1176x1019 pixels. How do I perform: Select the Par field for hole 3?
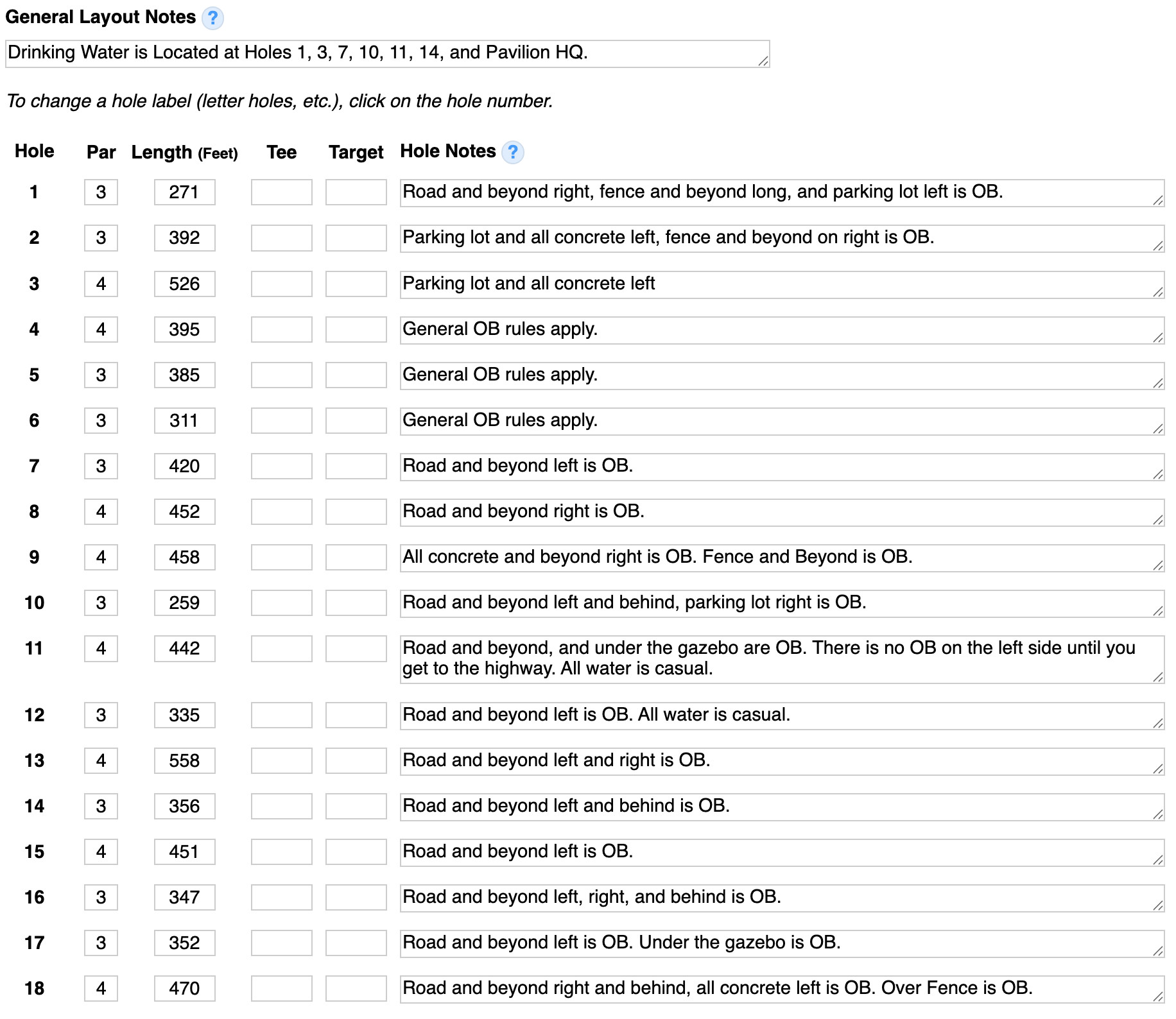point(101,284)
